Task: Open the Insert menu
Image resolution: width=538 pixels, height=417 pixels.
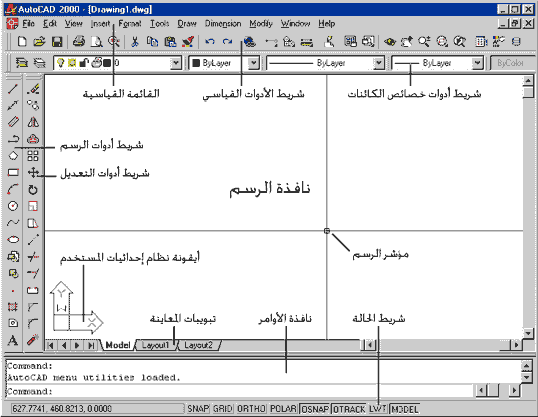Action: (100, 24)
